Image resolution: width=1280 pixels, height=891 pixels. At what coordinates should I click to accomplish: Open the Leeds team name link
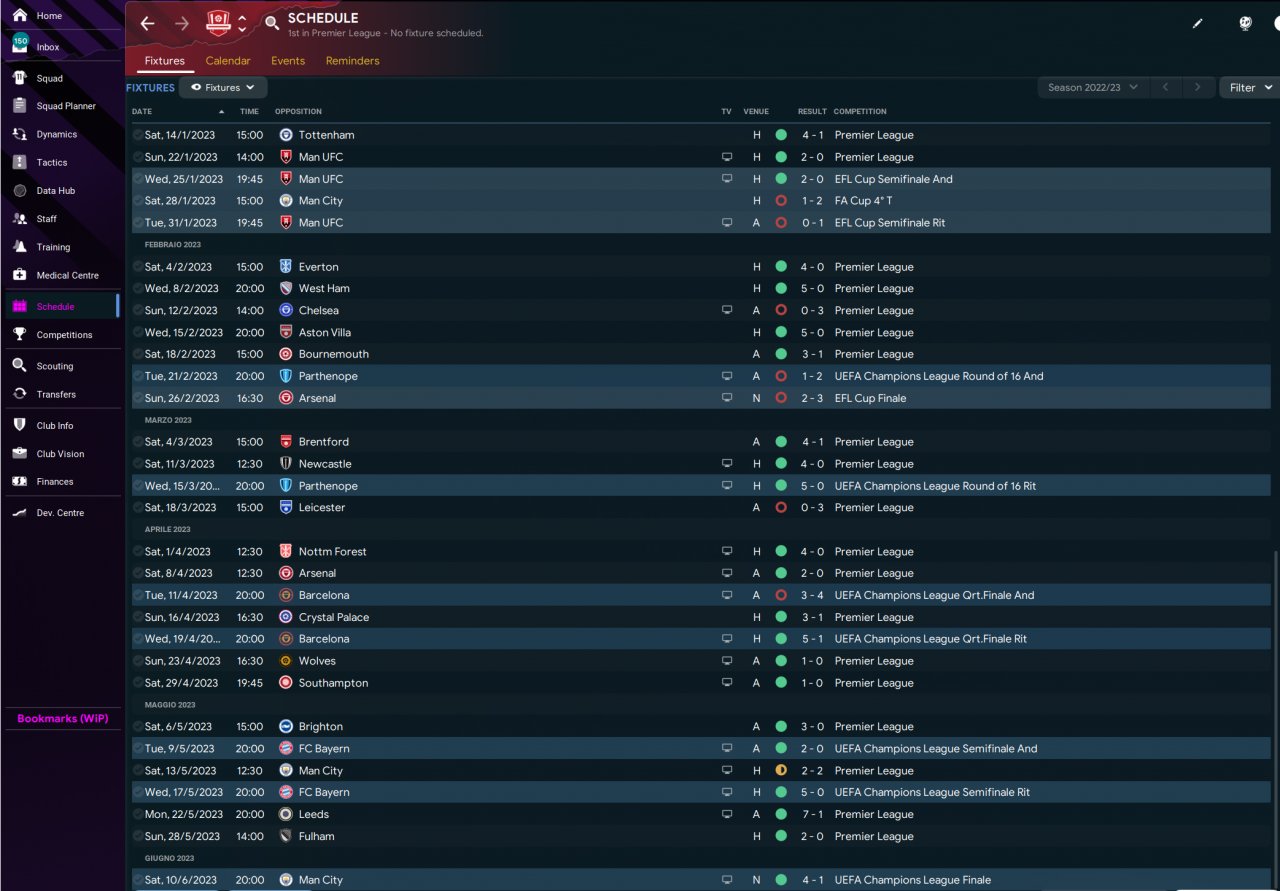[x=314, y=814]
